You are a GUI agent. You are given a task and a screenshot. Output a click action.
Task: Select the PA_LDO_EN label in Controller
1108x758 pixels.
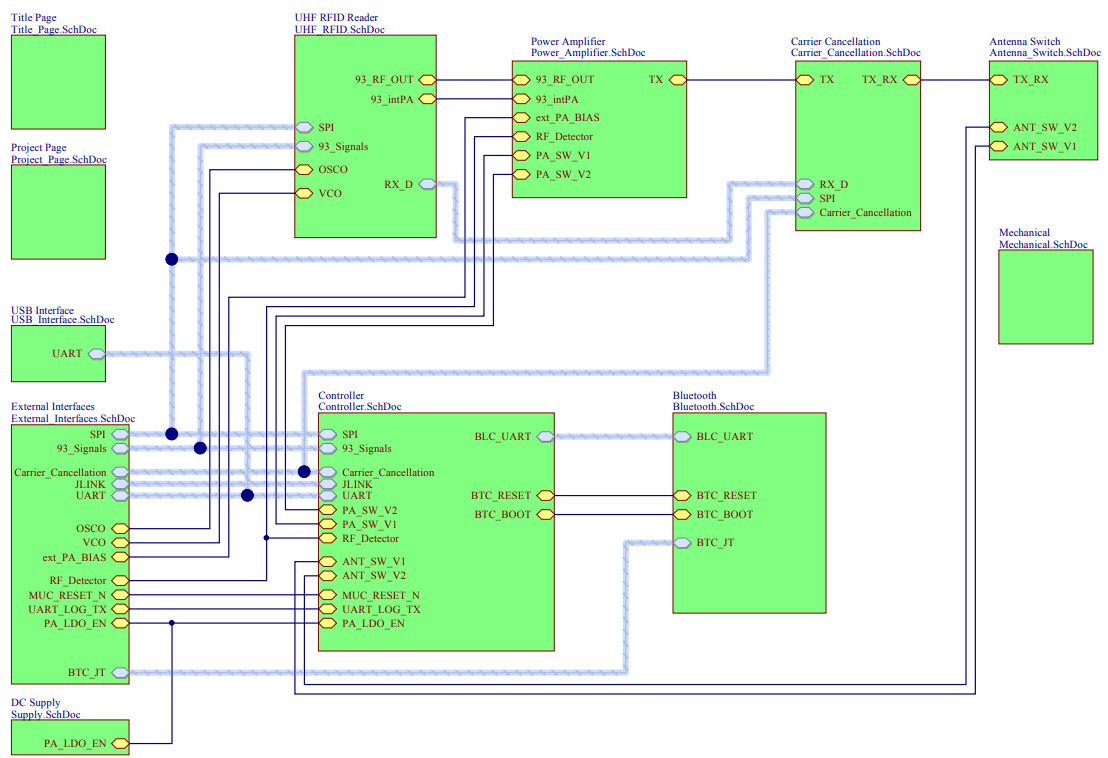point(373,624)
